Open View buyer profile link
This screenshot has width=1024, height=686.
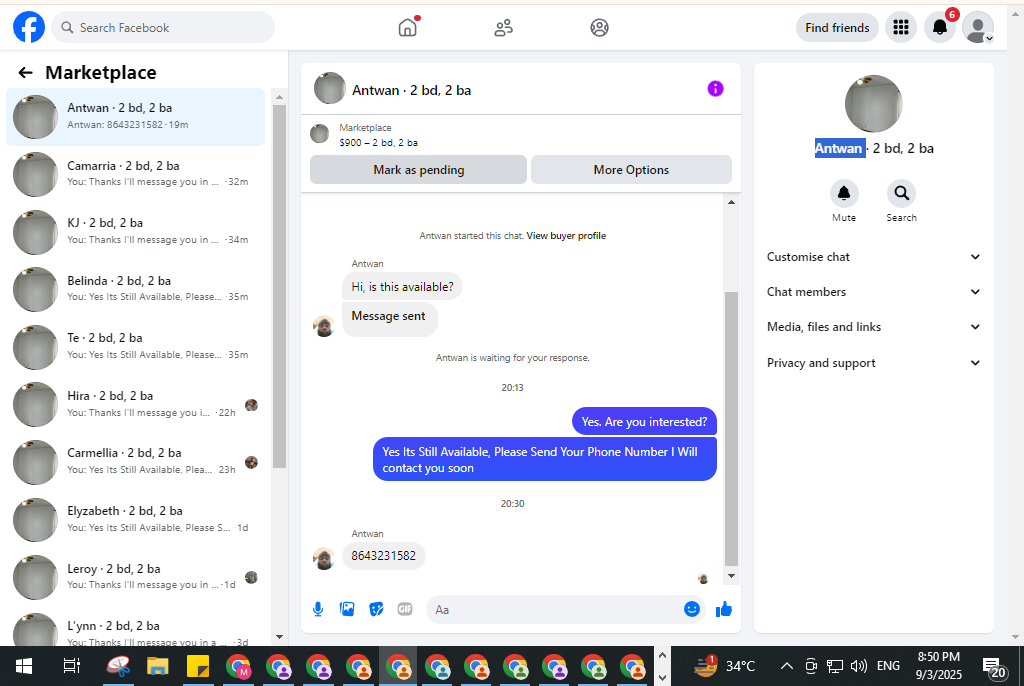[566, 236]
